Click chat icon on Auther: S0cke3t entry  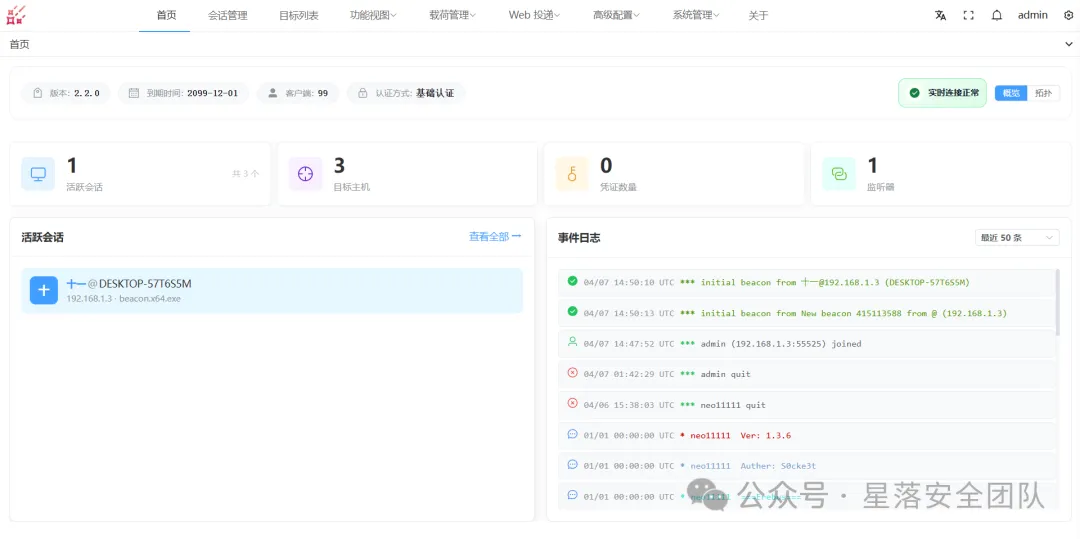point(572,464)
